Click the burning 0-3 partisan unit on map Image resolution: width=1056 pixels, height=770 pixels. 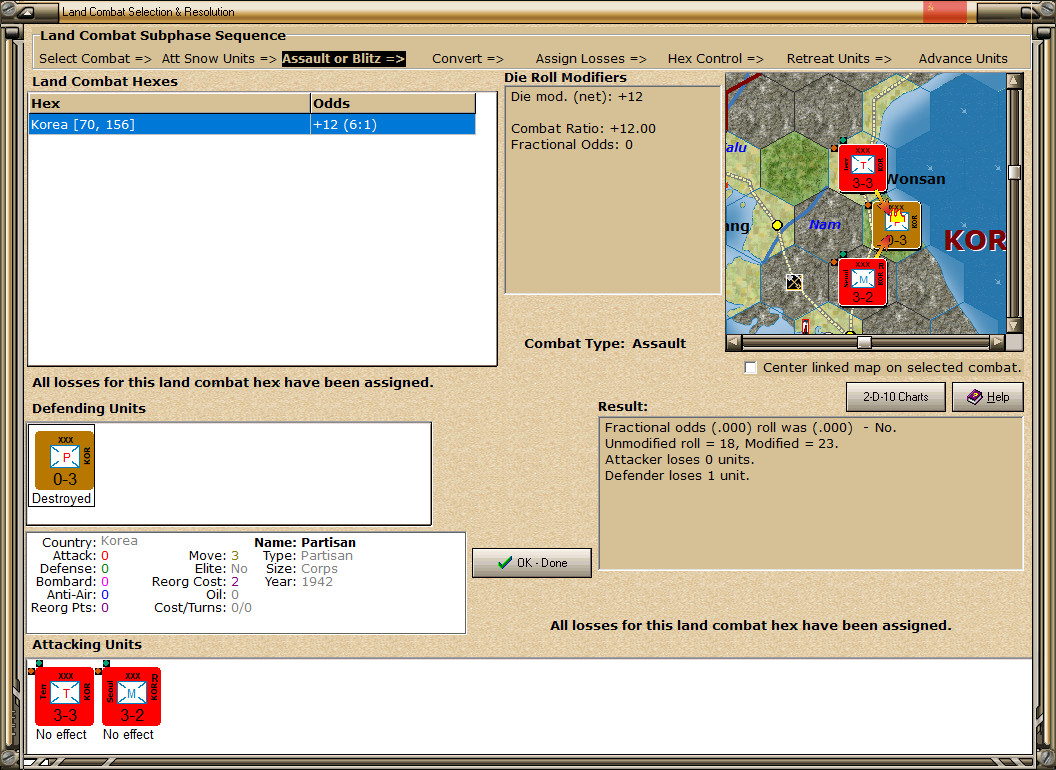pyautogui.click(x=896, y=225)
